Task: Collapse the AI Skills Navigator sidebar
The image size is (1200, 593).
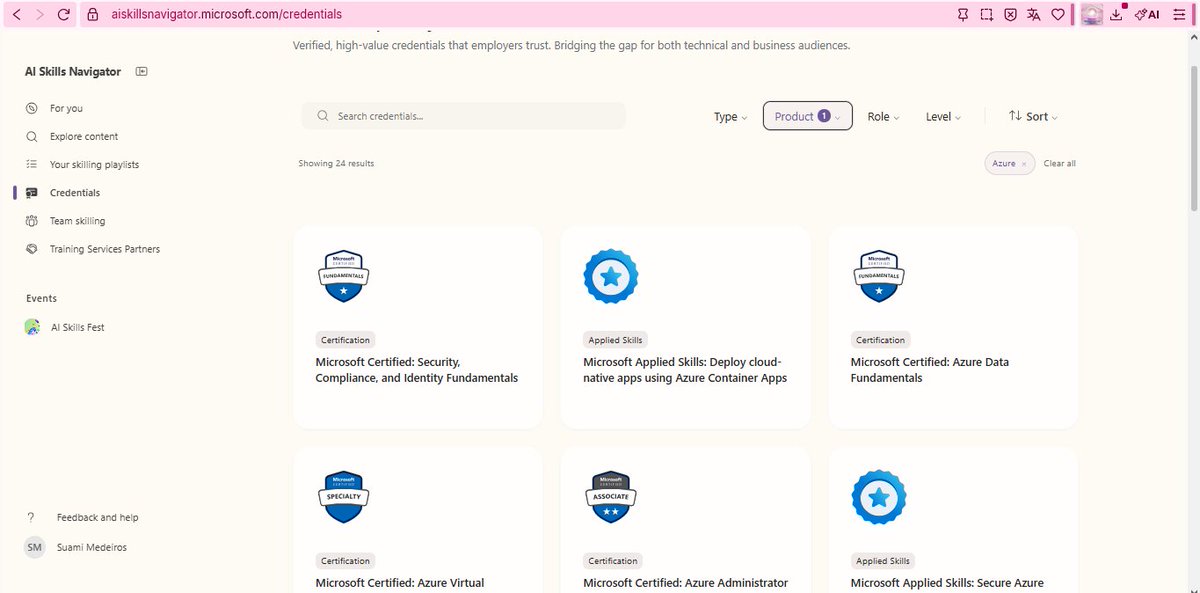Action: 141,72
